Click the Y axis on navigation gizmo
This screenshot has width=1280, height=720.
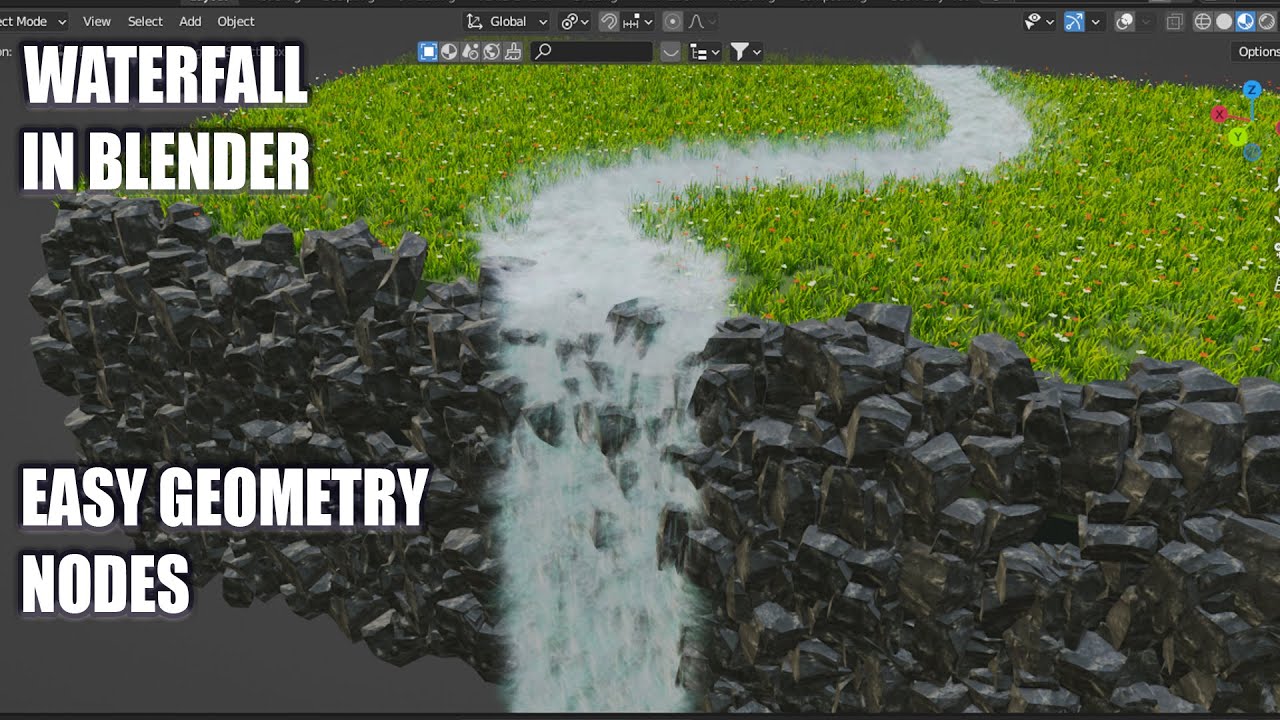point(1238,135)
